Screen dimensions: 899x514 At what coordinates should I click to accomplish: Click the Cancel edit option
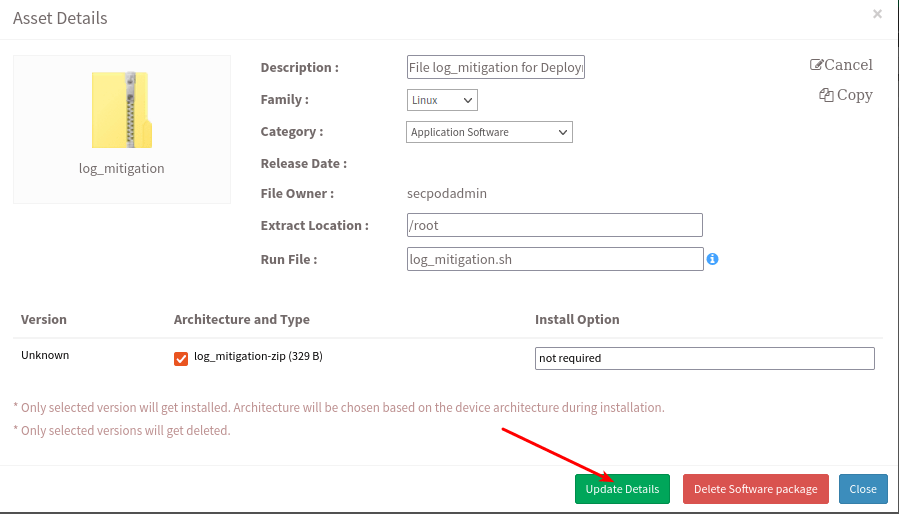[841, 65]
